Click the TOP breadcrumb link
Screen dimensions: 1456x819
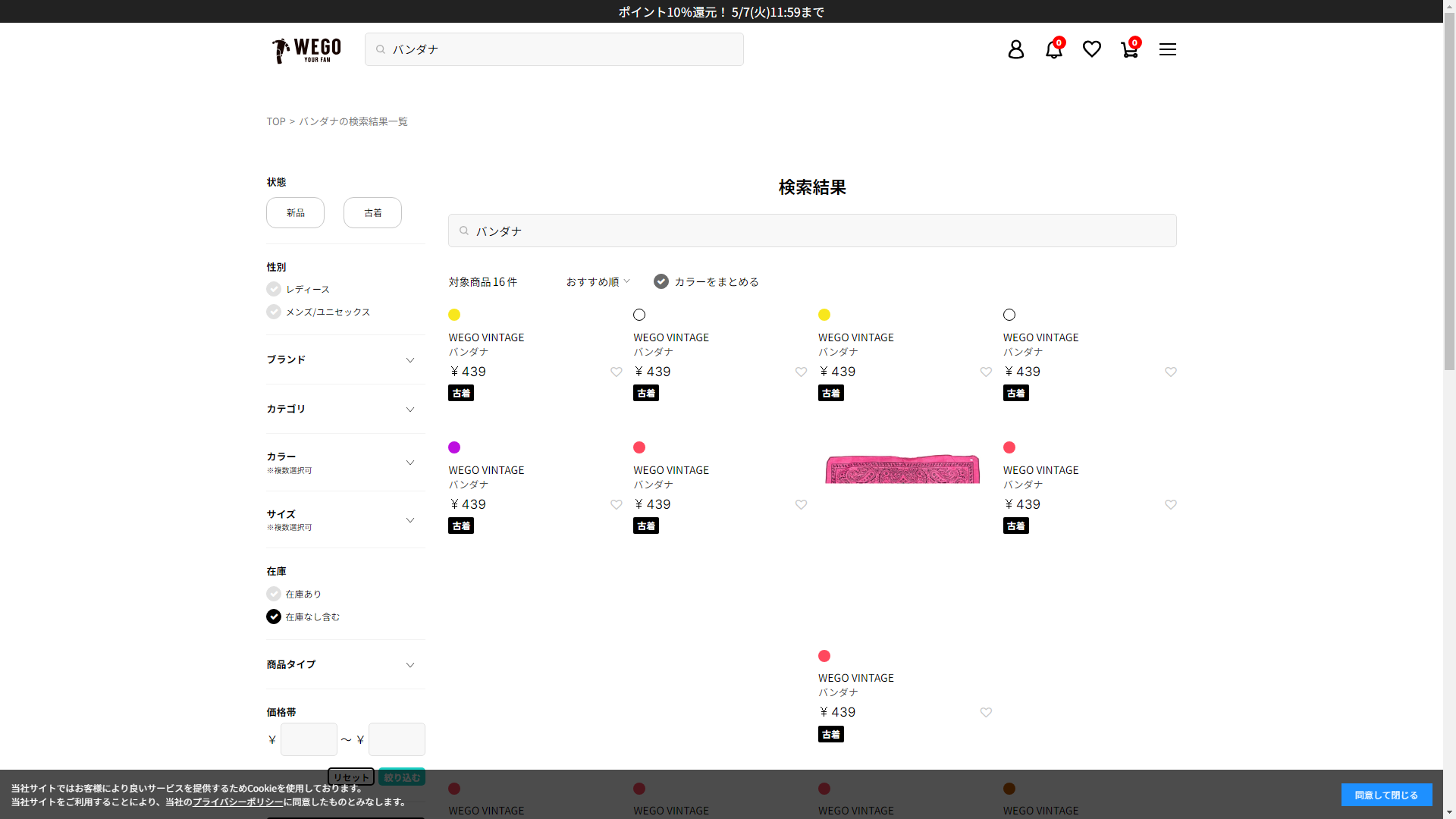tap(275, 121)
